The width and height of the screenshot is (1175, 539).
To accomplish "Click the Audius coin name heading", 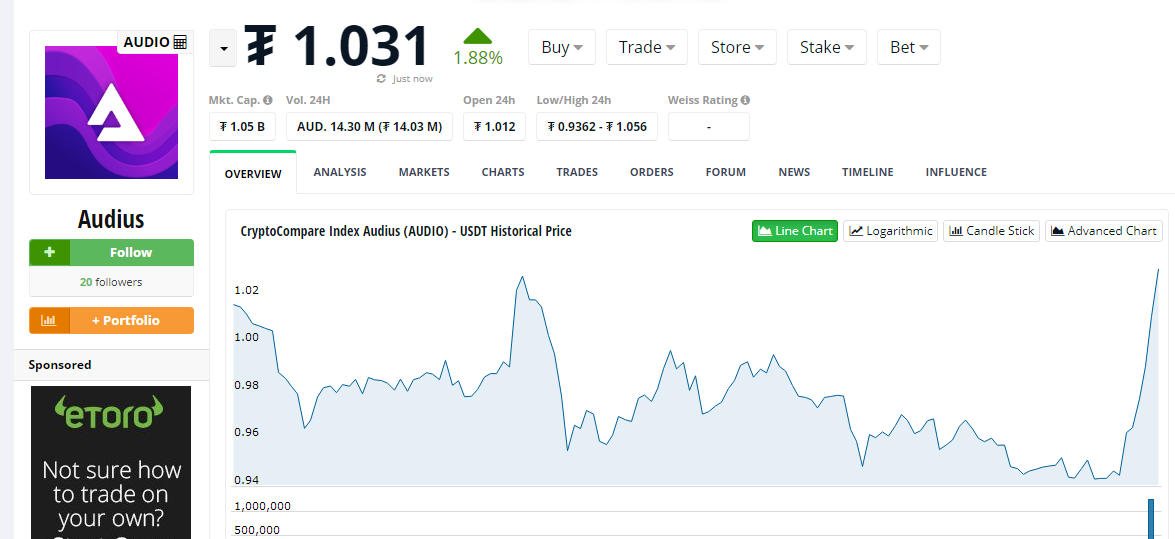I will tap(111, 219).
